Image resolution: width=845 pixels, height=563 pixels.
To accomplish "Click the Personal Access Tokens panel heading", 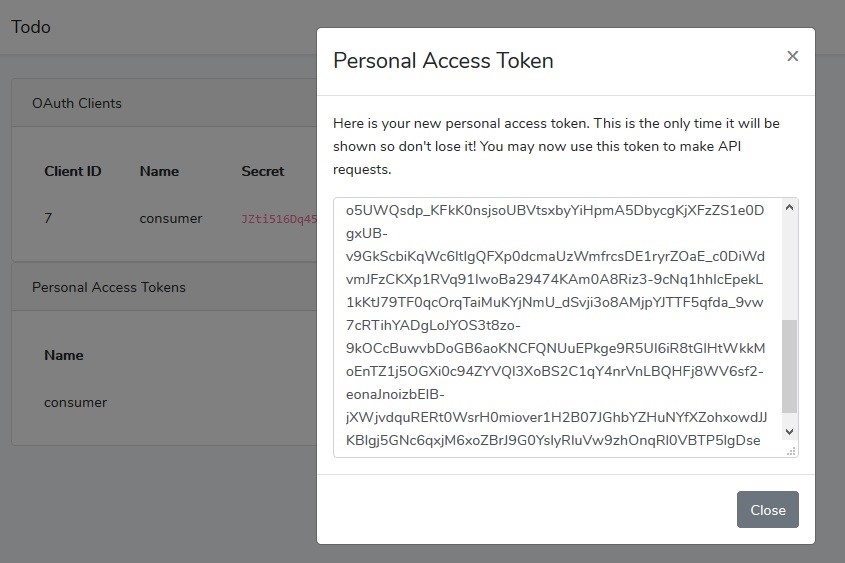I will [x=108, y=287].
